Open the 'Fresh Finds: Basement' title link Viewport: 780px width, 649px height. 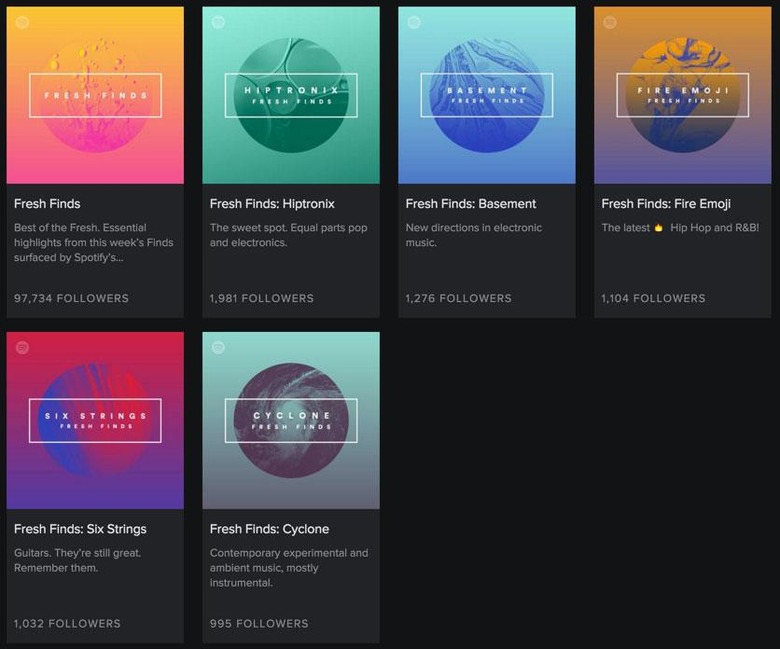(471, 204)
